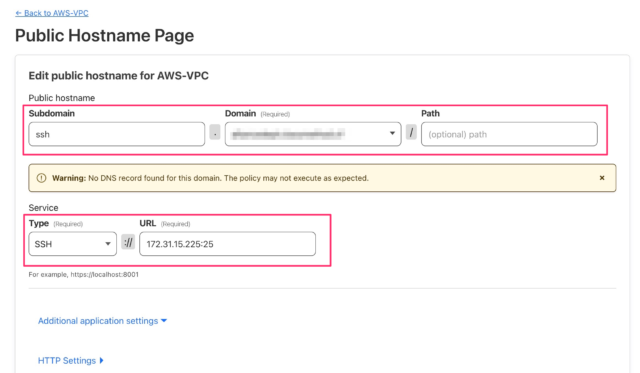Click the slash separator before Path
Image resolution: width=640 pixels, height=373 pixels.
[411, 132]
